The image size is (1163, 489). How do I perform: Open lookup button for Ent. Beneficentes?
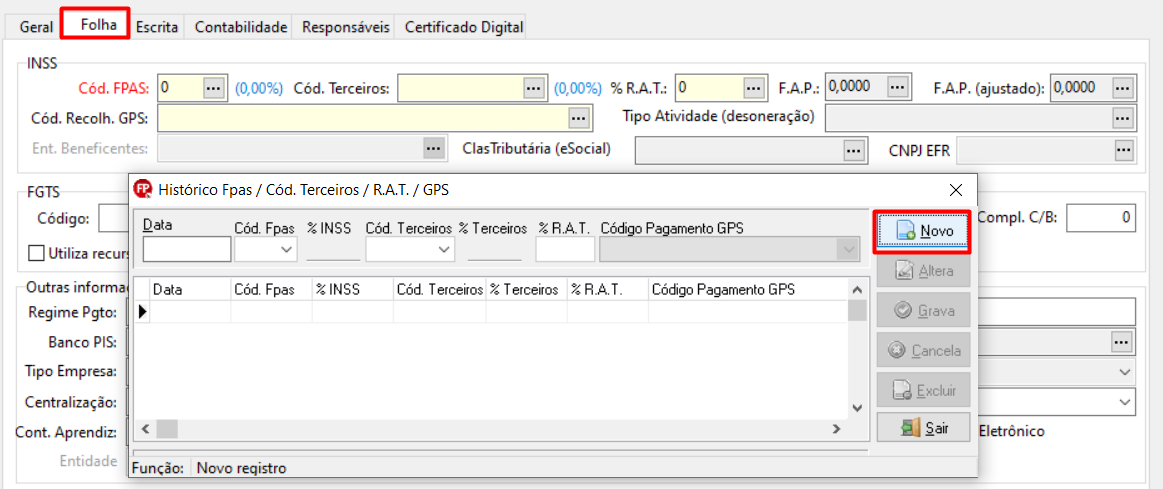click(x=433, y=147)
